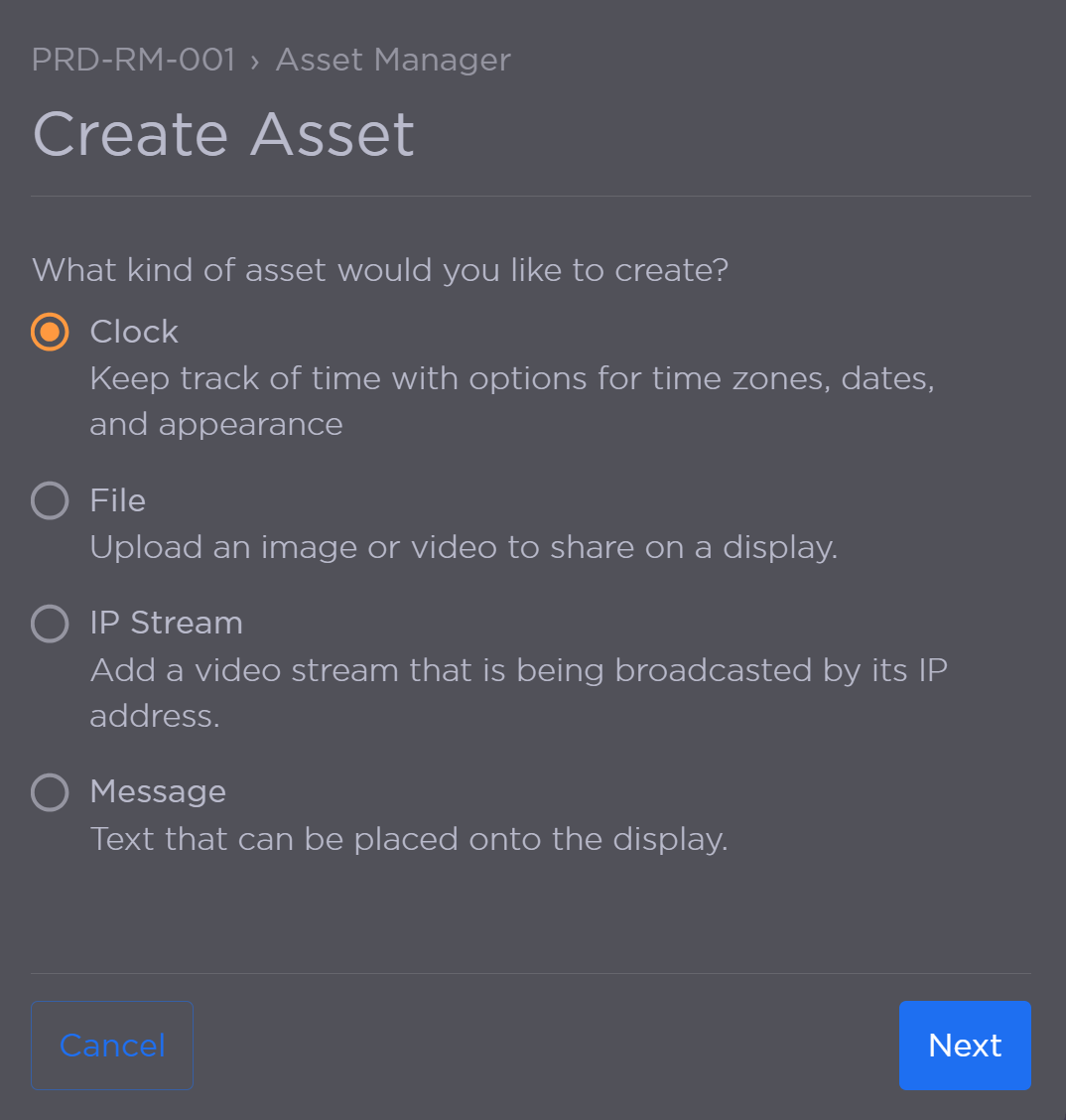Click the Create Asset heading
This screenshot has height=1120, width=1066.
point(222,133)
